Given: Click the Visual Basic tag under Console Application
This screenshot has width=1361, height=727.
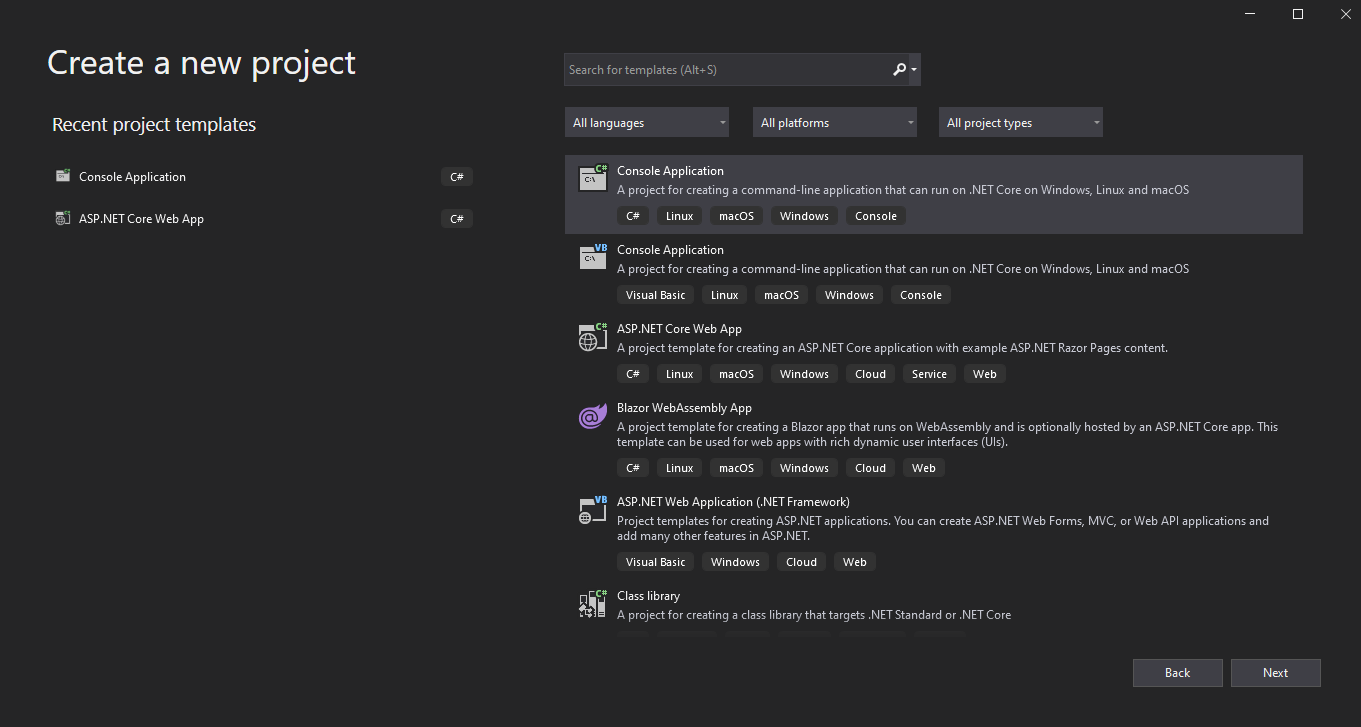Looking at the screenshot, I should 656,295.
